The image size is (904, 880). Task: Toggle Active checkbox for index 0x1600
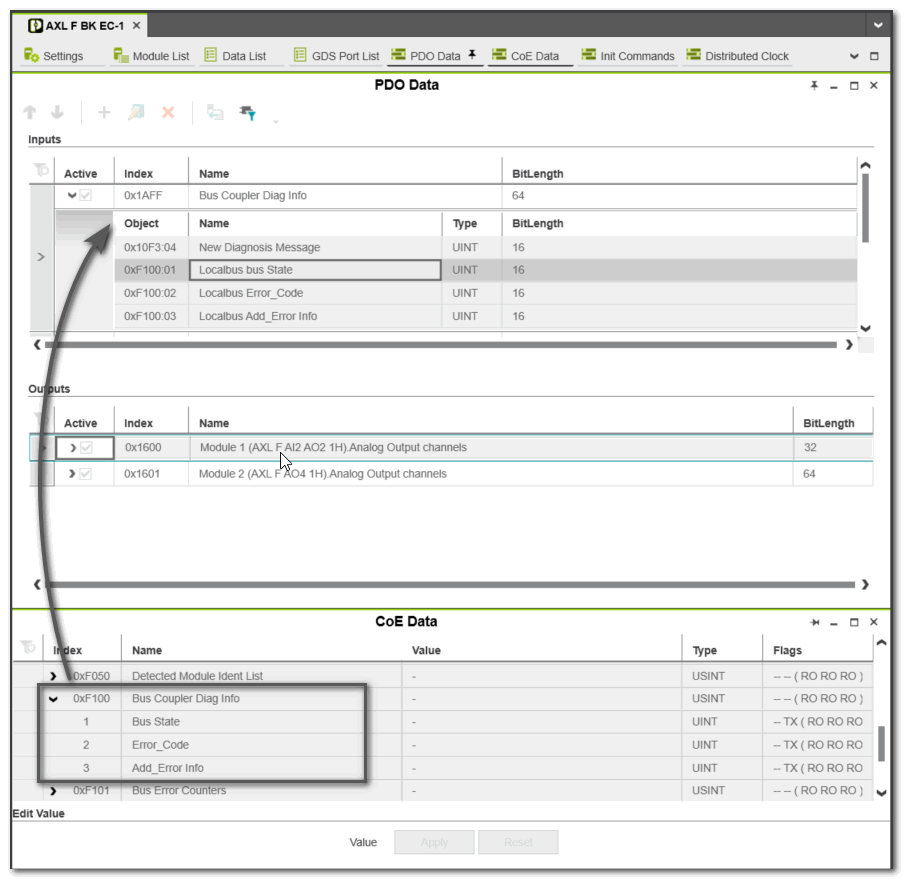click(86, 448)
